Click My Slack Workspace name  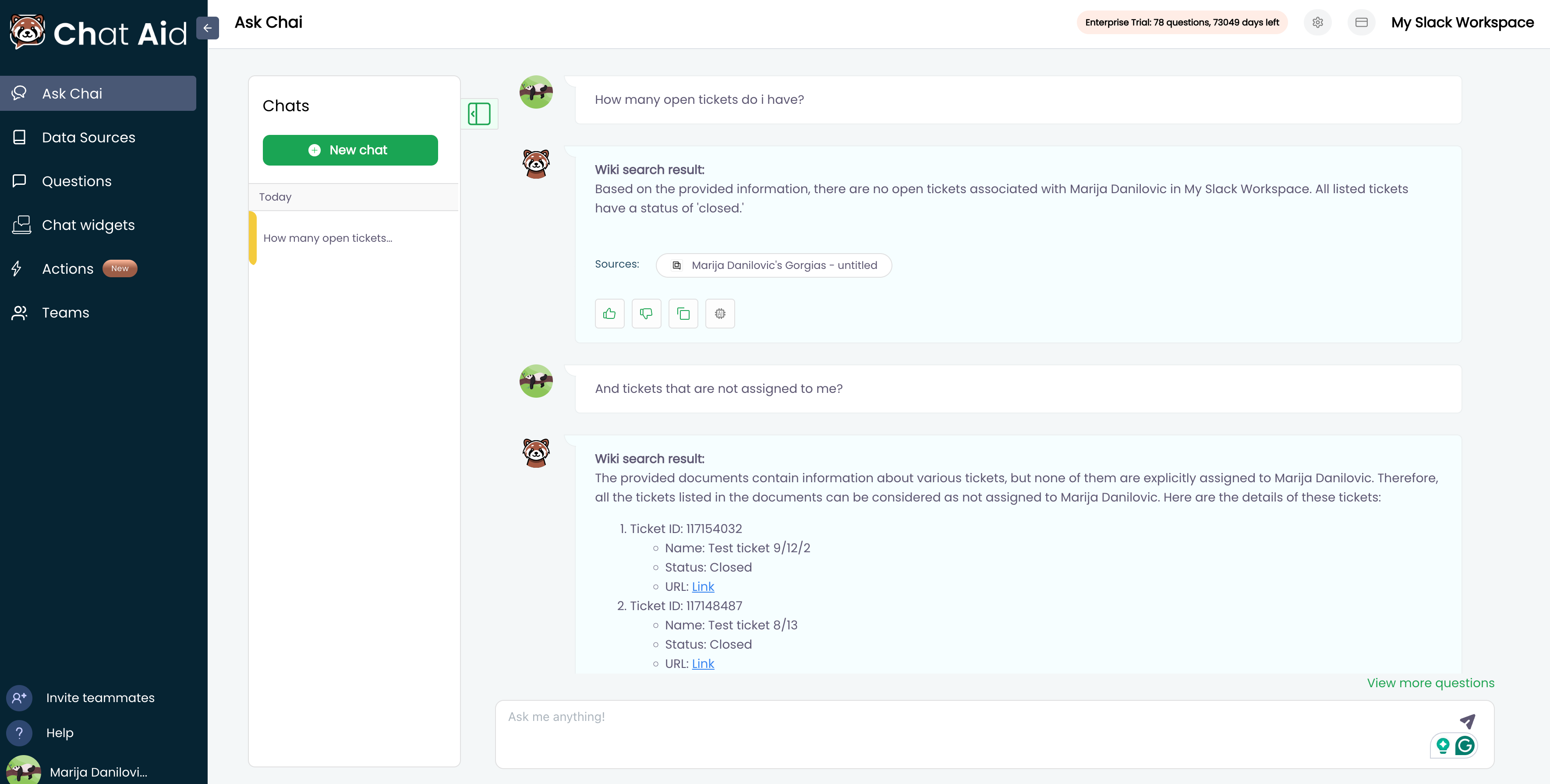[1462, 22]
